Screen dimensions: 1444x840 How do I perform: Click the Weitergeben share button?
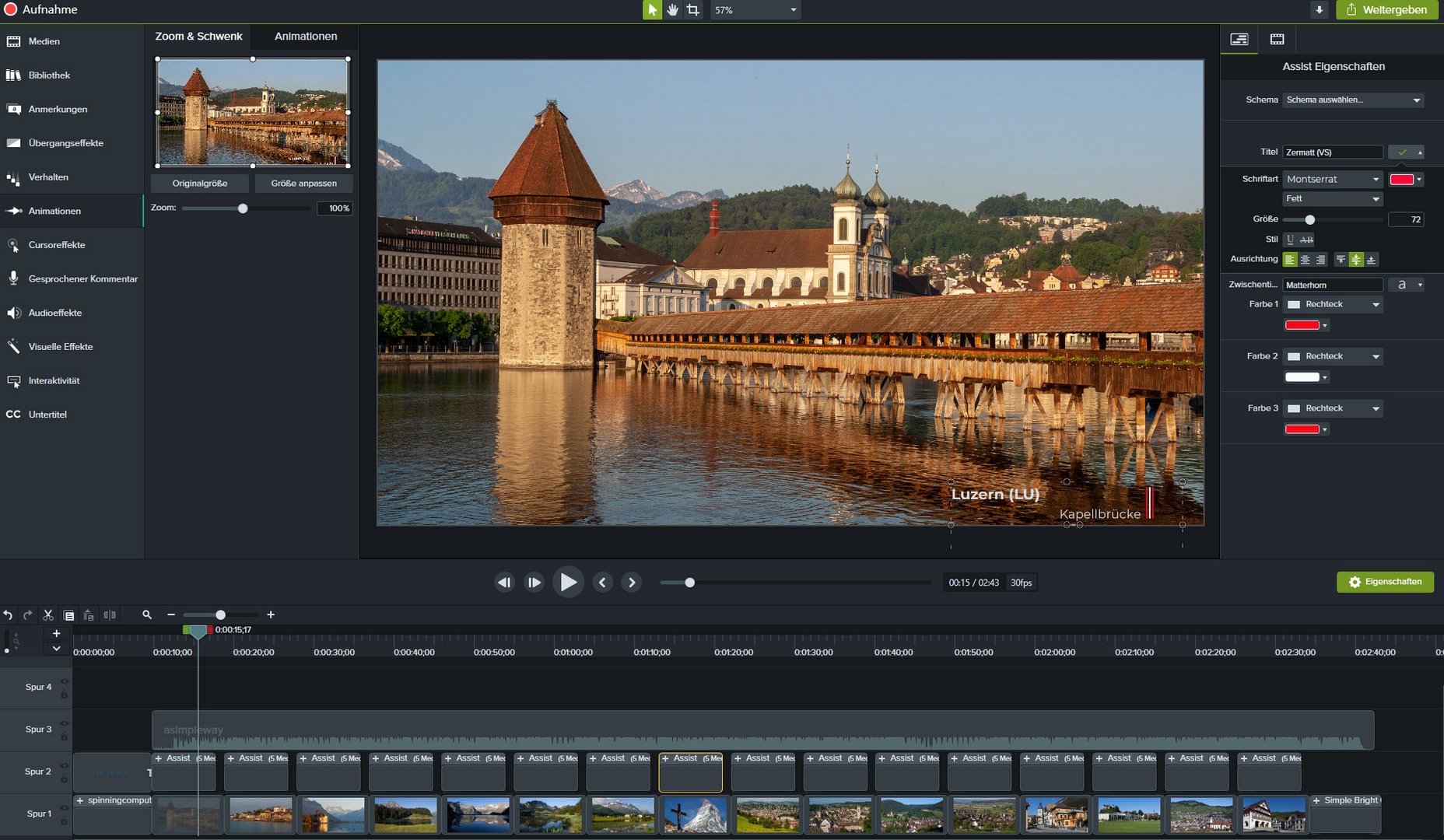pos(1387,10)
